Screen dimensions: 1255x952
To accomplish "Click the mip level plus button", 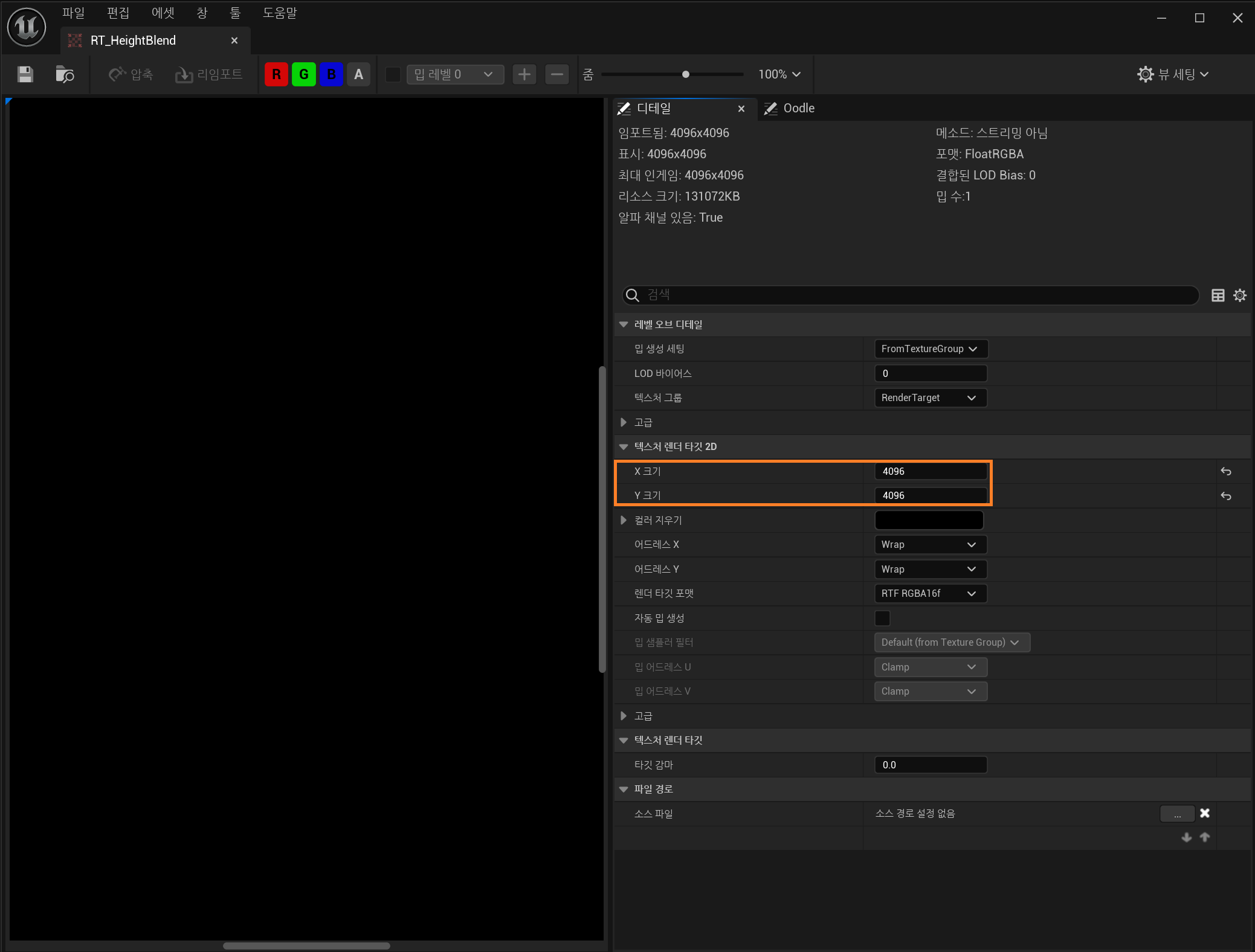I will (524, 74).
